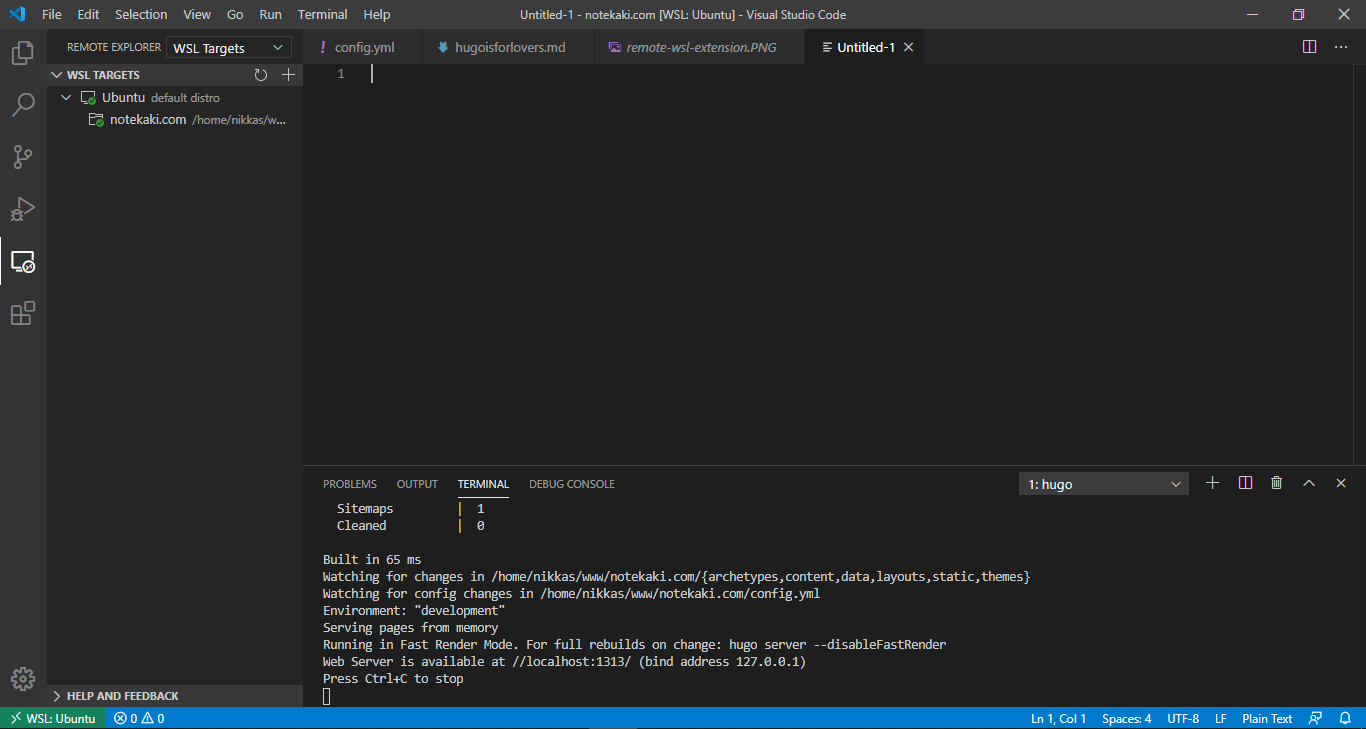Open notifications via the bell icon

(x=1346, y=718)
